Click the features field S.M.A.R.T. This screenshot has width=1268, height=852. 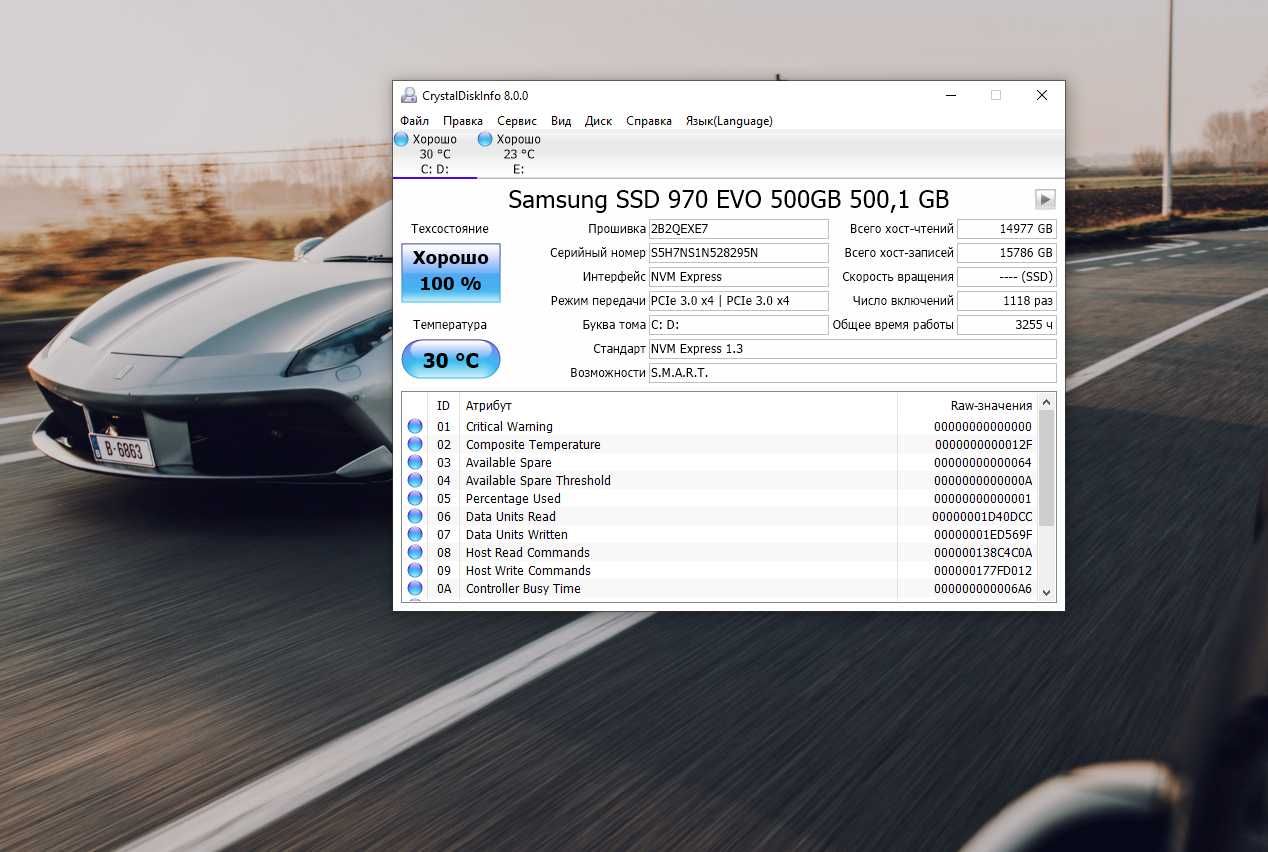pyautogui.click(x=852, y=373)
